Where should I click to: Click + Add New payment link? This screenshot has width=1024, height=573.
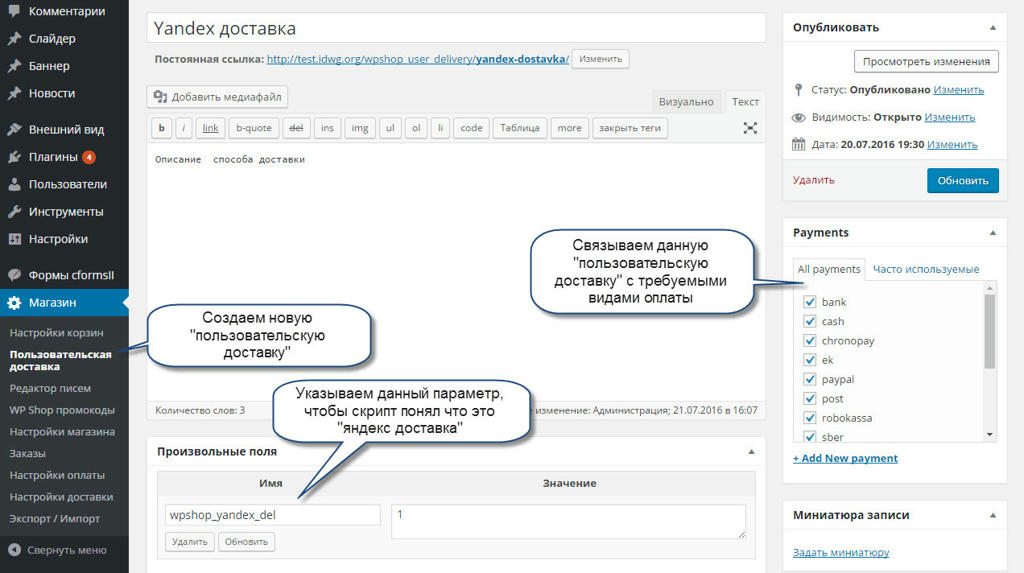click(845, 458)
